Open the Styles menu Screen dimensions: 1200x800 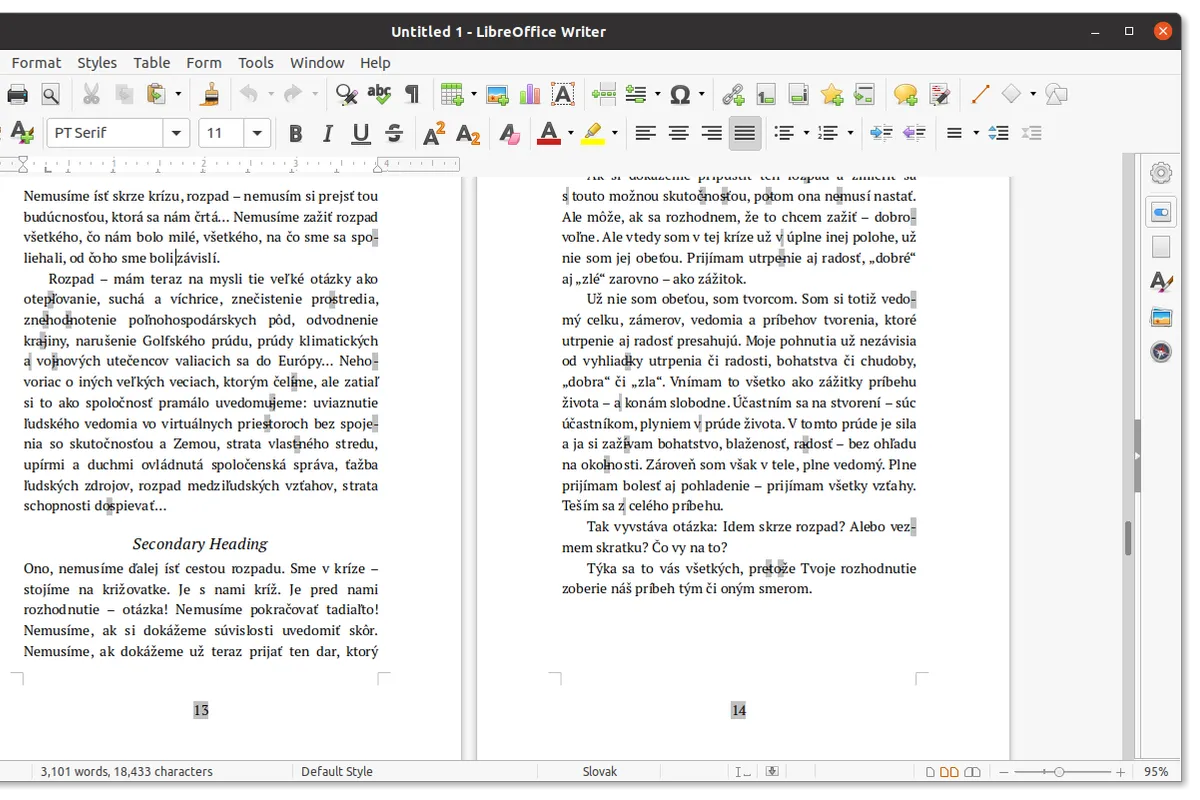point(97,62)
